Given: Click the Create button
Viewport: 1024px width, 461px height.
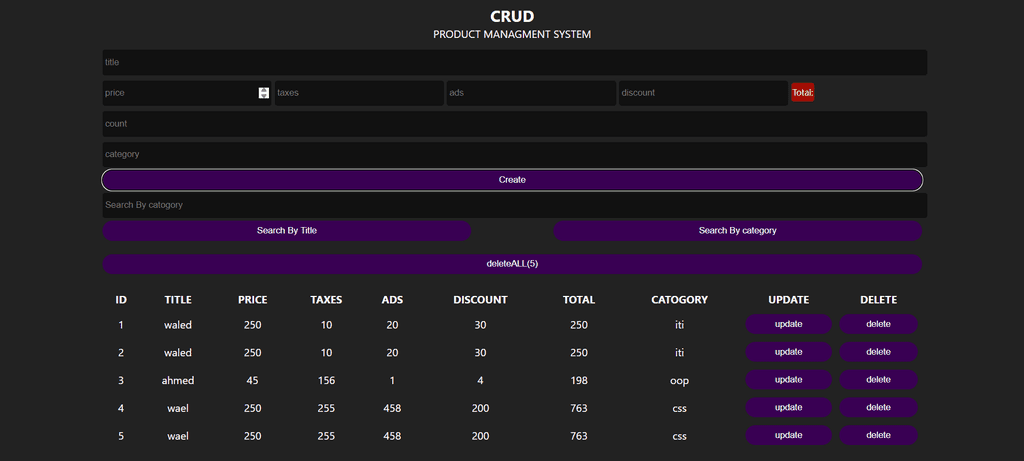Looking at the screenshot, I should (512, 180).
